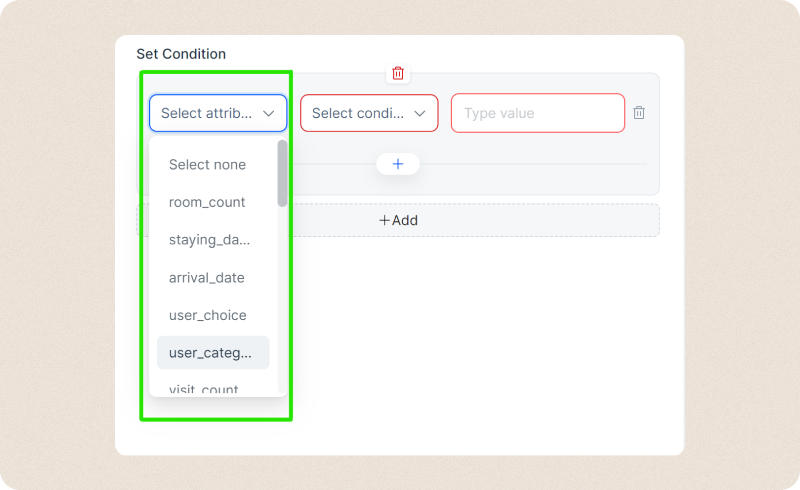Viewport: 800px width, 490px height.
Task: Focus the Type value input field
Action: click(538, 113)
